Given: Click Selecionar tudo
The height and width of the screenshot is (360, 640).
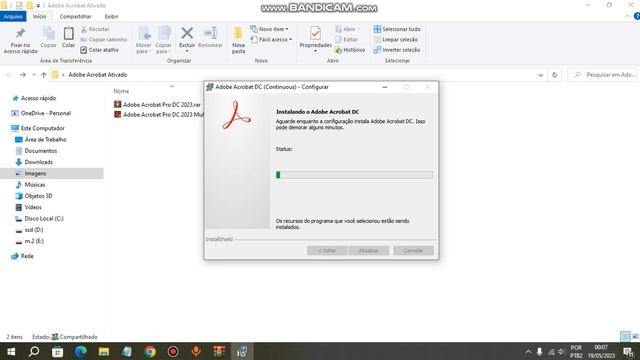Looking at the screenshot, I should pyautogui.click(x=397, y=29).
